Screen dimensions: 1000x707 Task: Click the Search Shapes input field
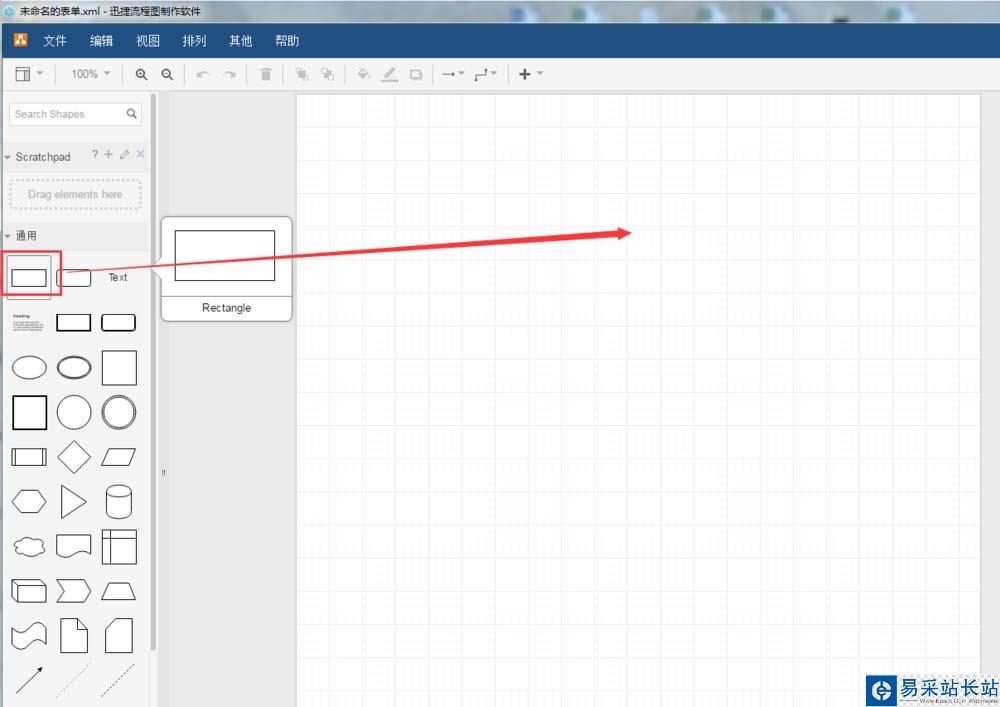(75, 114)
